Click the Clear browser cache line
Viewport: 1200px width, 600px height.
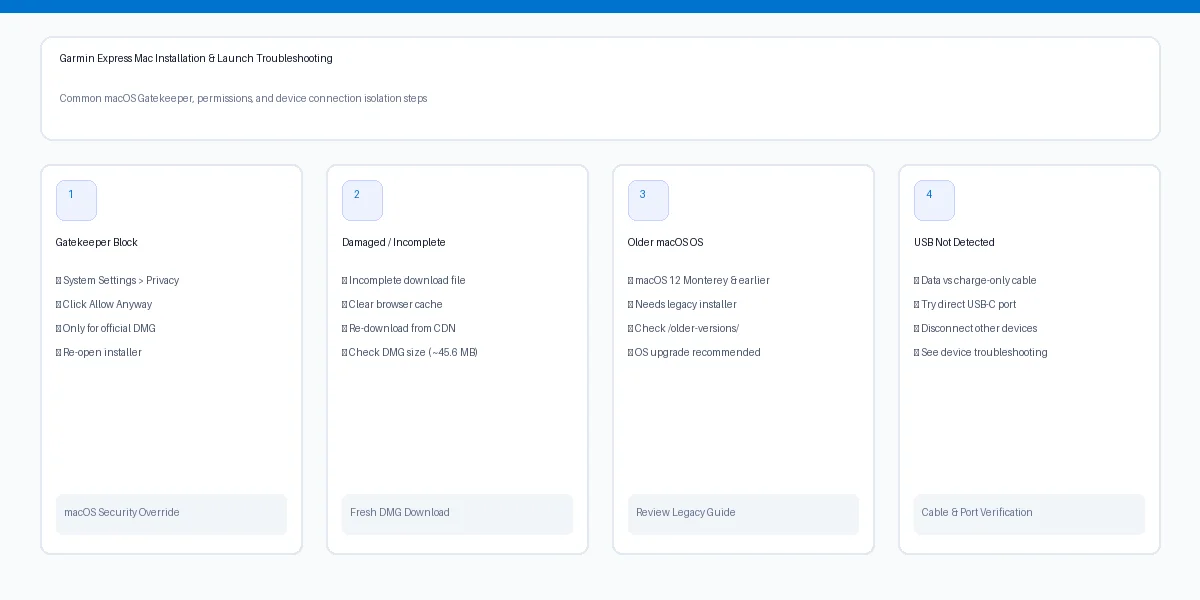coord(392,305)
